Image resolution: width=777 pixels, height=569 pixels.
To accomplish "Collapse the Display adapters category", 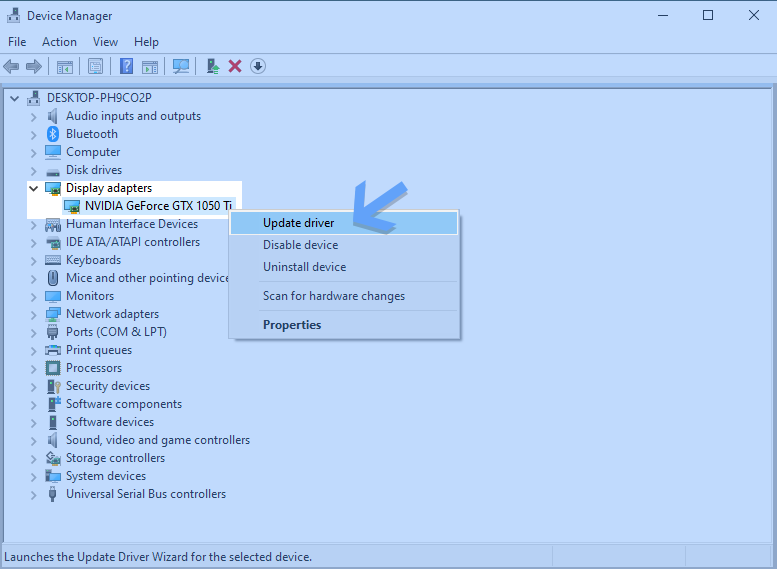I will click(33, 188).
